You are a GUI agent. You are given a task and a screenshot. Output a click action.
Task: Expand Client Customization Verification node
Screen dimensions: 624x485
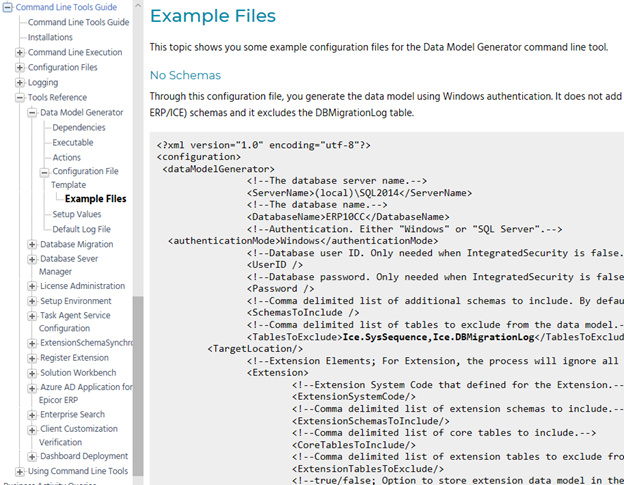coord(32,430)
